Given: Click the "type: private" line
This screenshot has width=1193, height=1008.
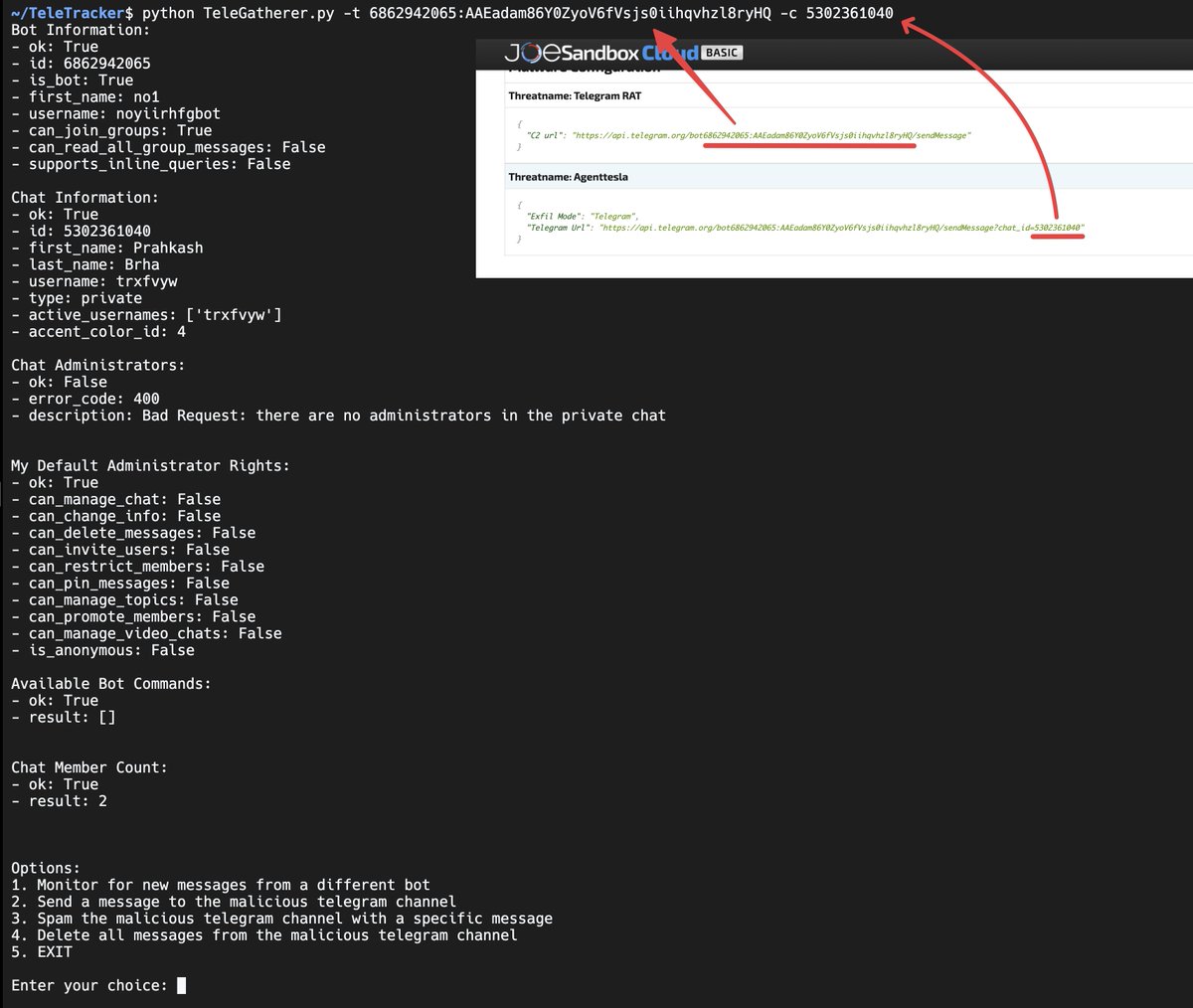Looking at the screenshot, I should coord(77,298).
